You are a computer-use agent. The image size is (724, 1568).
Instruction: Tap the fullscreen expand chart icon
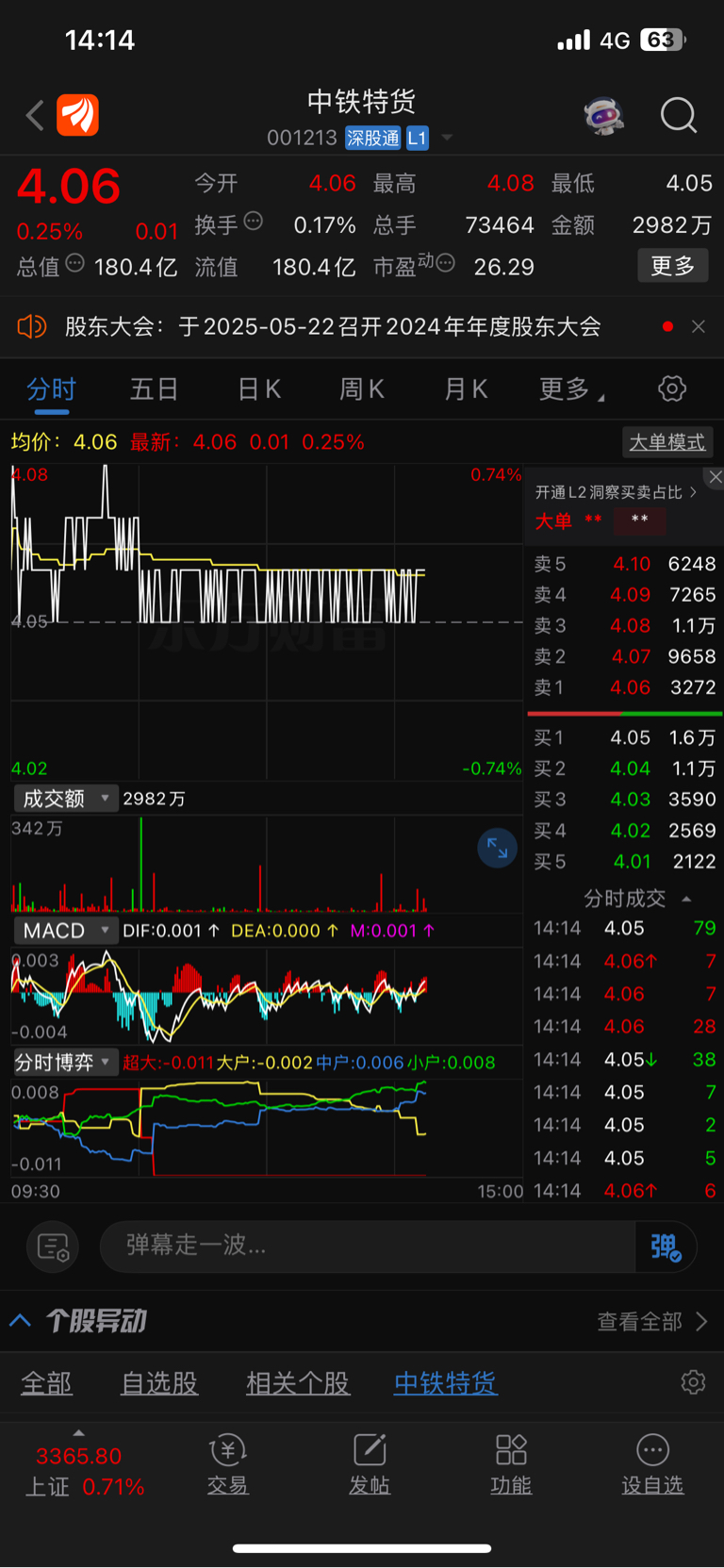(497, 849)
